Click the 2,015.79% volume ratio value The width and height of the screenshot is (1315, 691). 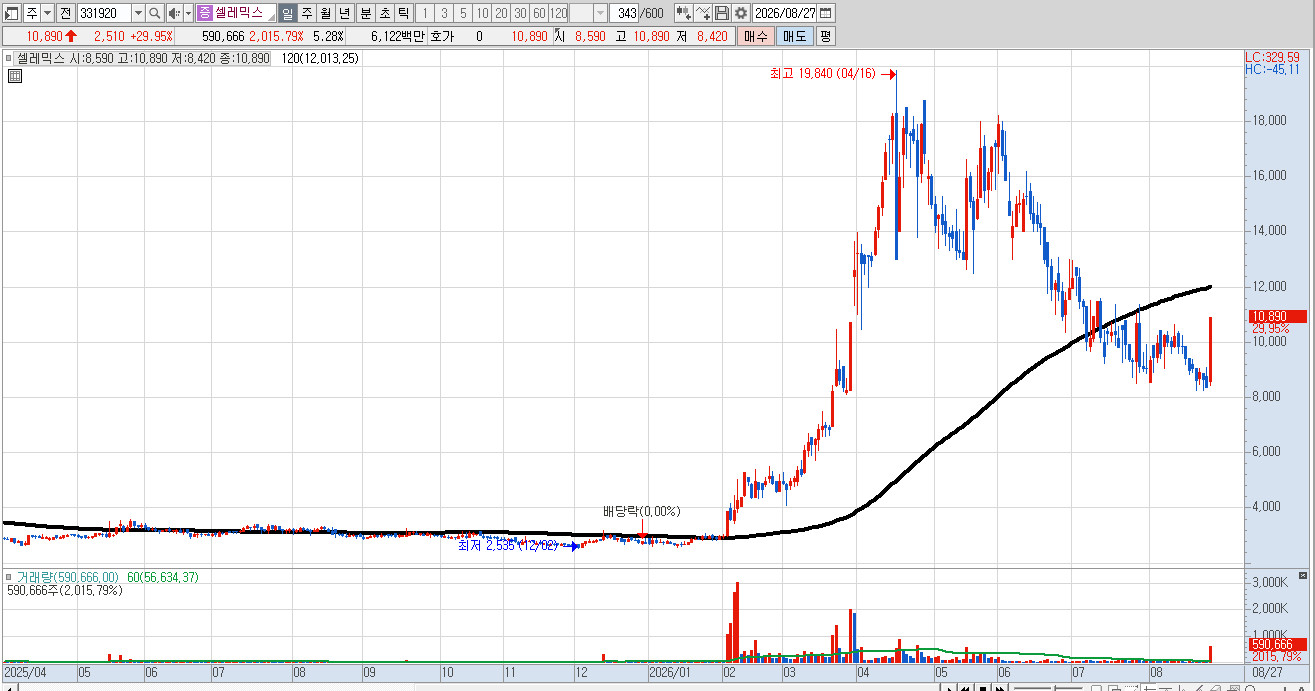point(276,36)
